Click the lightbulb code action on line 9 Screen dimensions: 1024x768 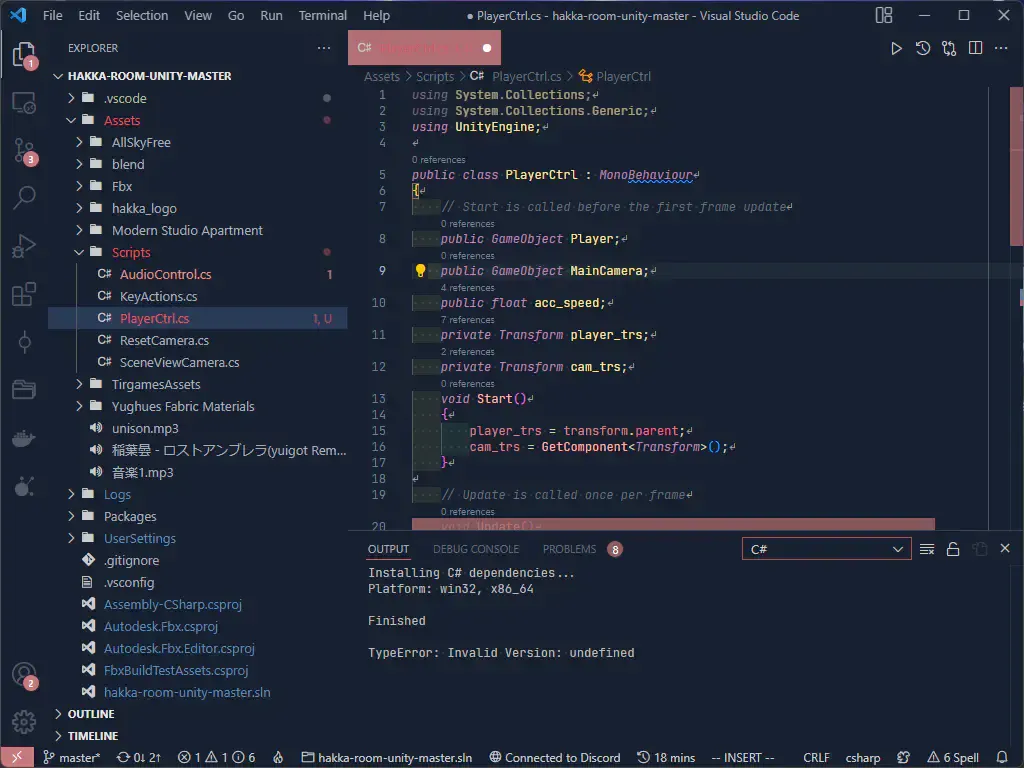point(421,271)
